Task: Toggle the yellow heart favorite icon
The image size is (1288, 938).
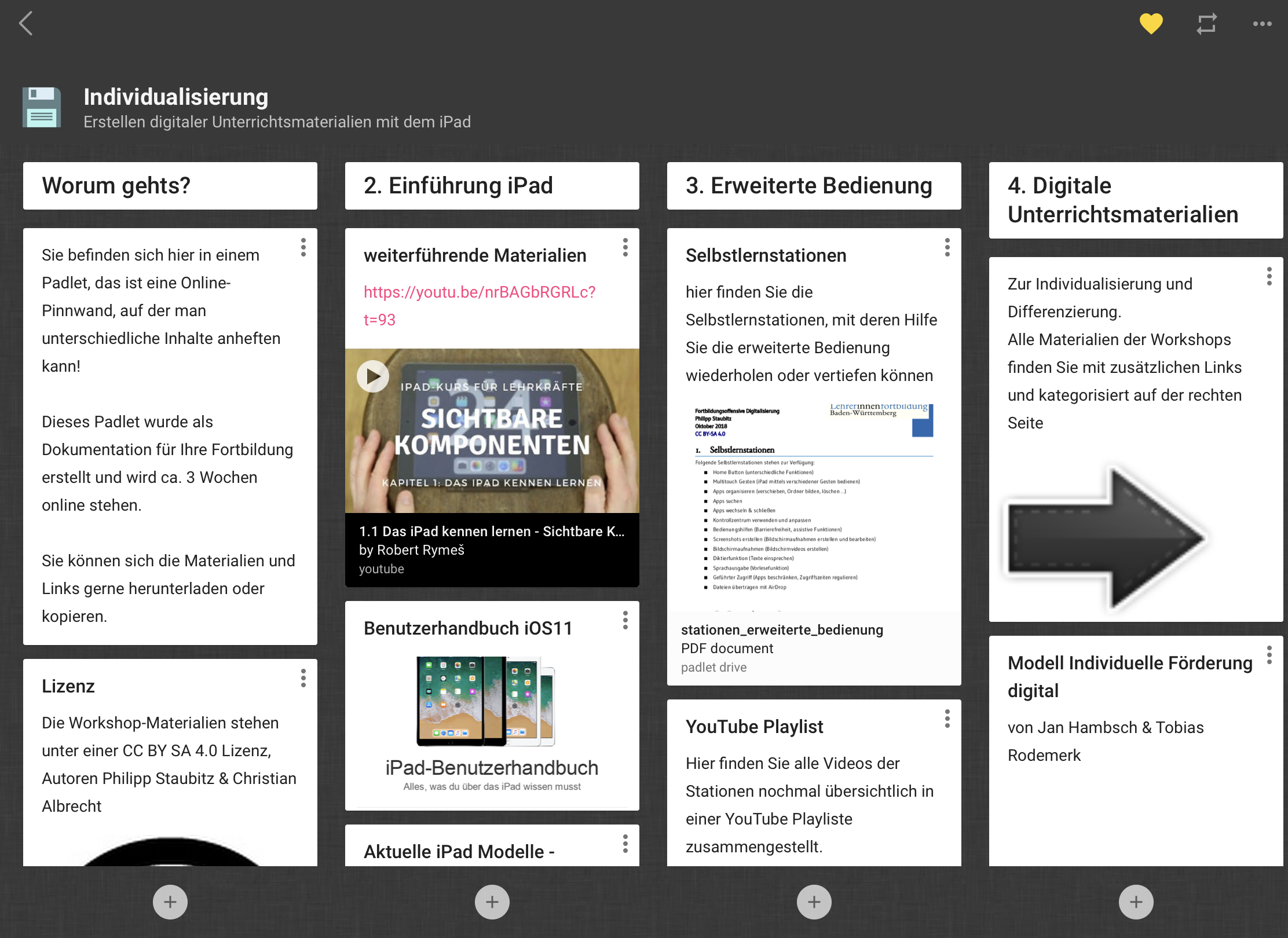Action: pos(1151,24)
